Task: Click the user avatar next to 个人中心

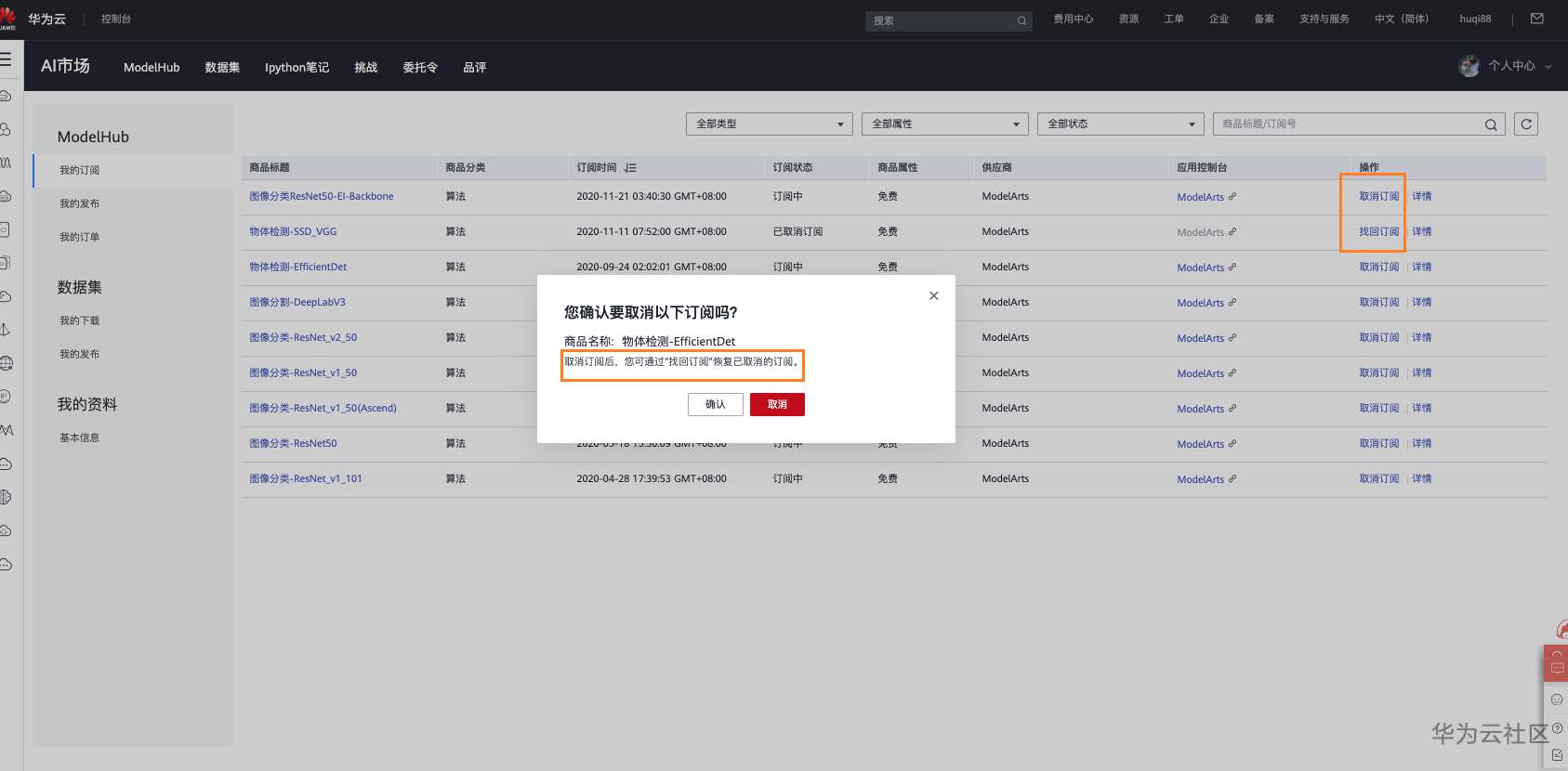Action: (x=1469, y=66)
